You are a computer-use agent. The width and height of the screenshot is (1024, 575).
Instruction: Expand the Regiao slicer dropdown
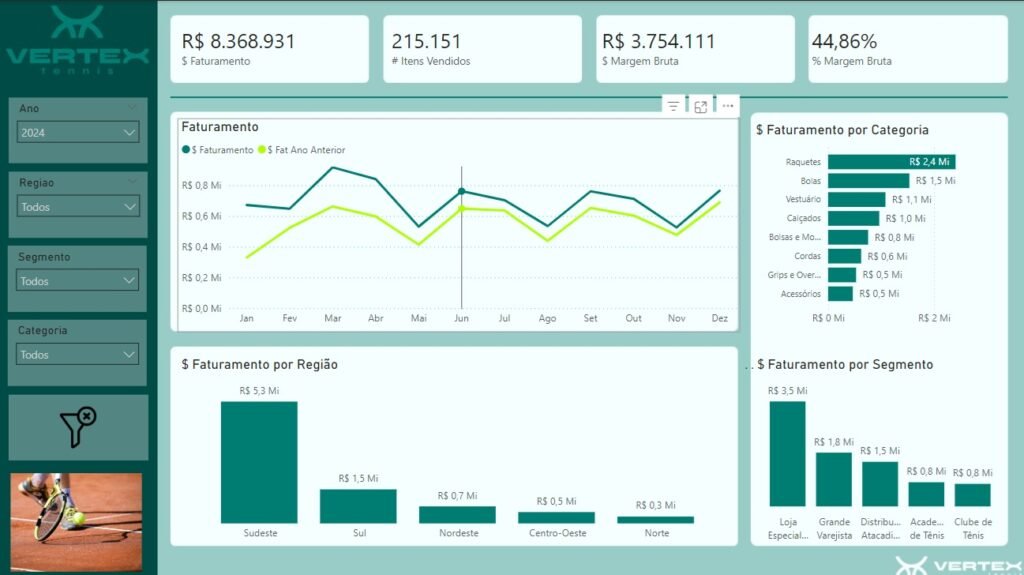pos(78,207)
